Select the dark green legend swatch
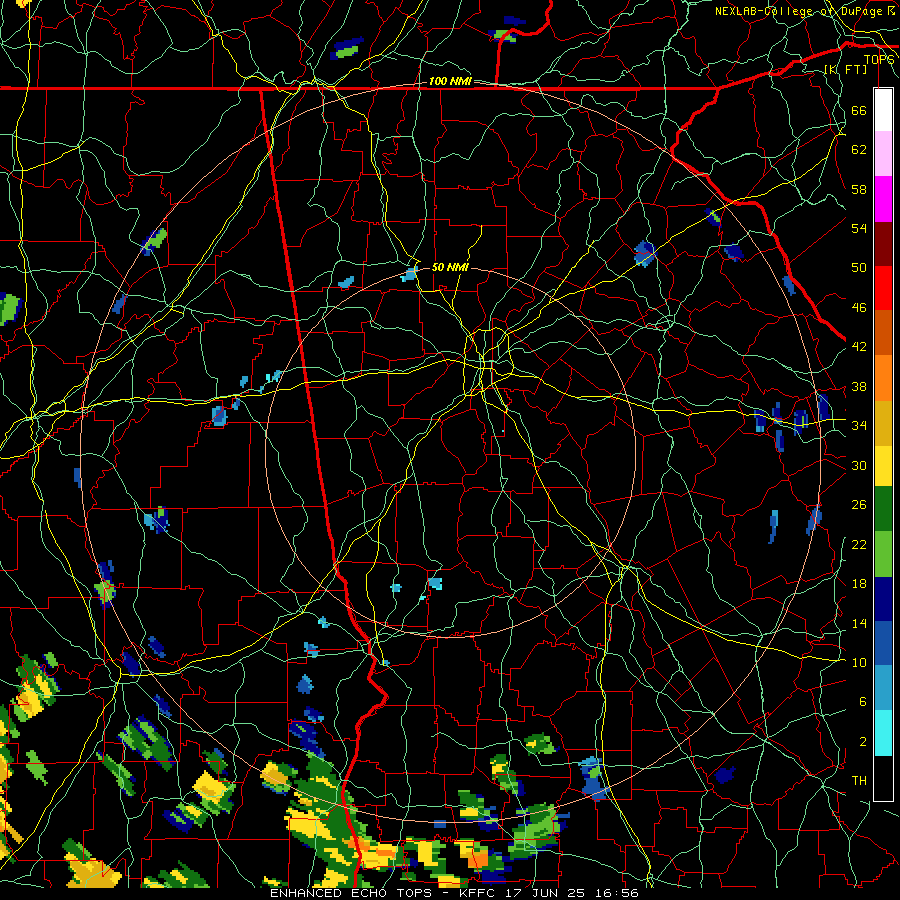This screenshot has height=900, width=900. 883,509
